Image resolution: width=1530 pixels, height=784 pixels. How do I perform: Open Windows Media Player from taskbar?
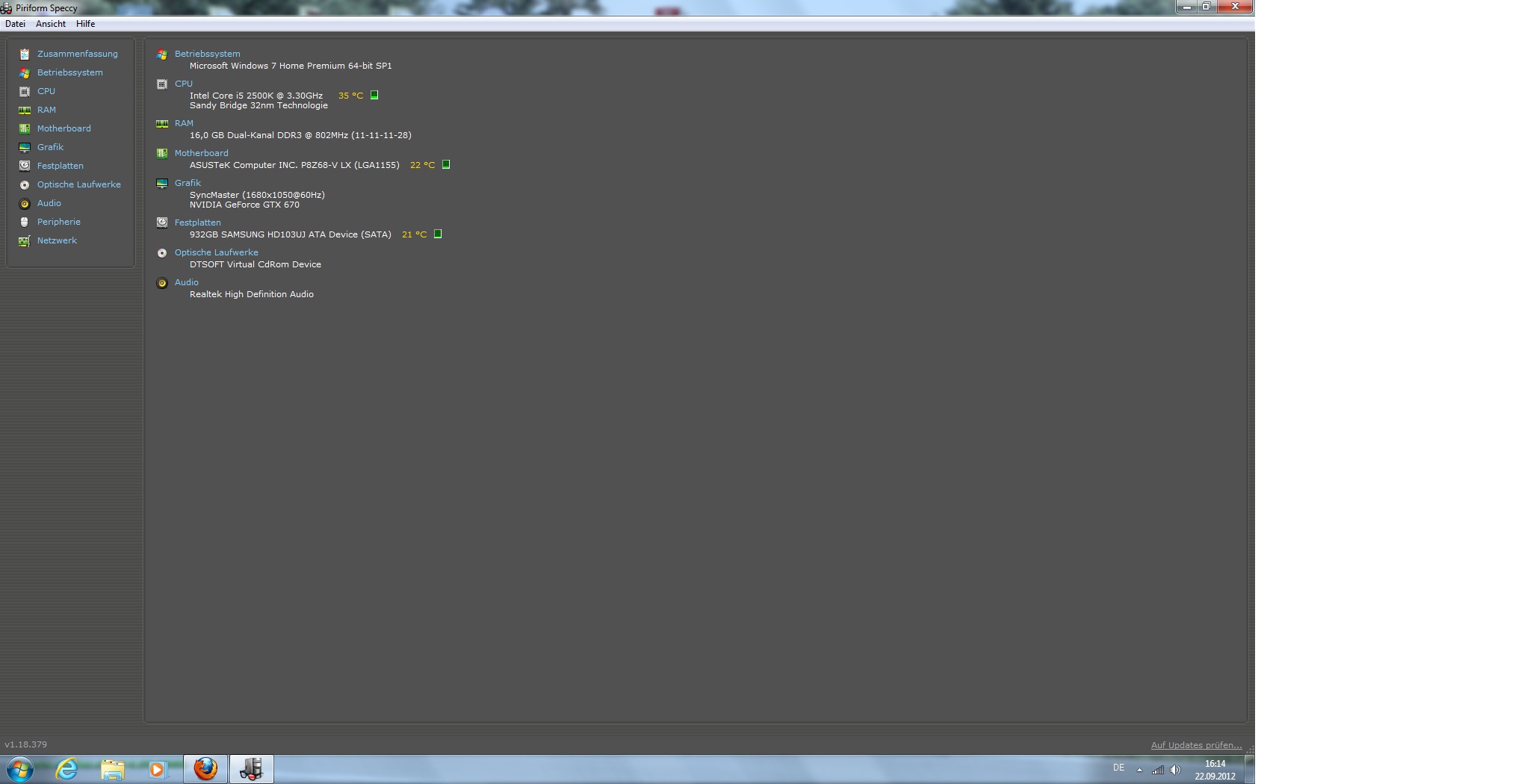pos(157,769)
